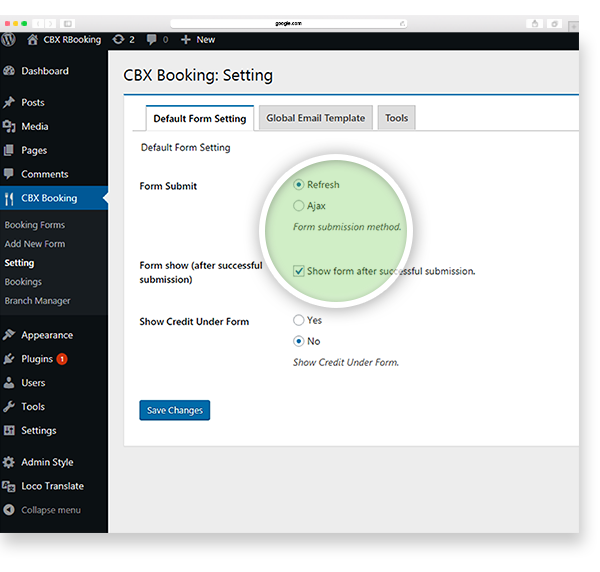Click the Collapse menu arrow icon
This screenshot has width=600, height=572.
(9, 510)
